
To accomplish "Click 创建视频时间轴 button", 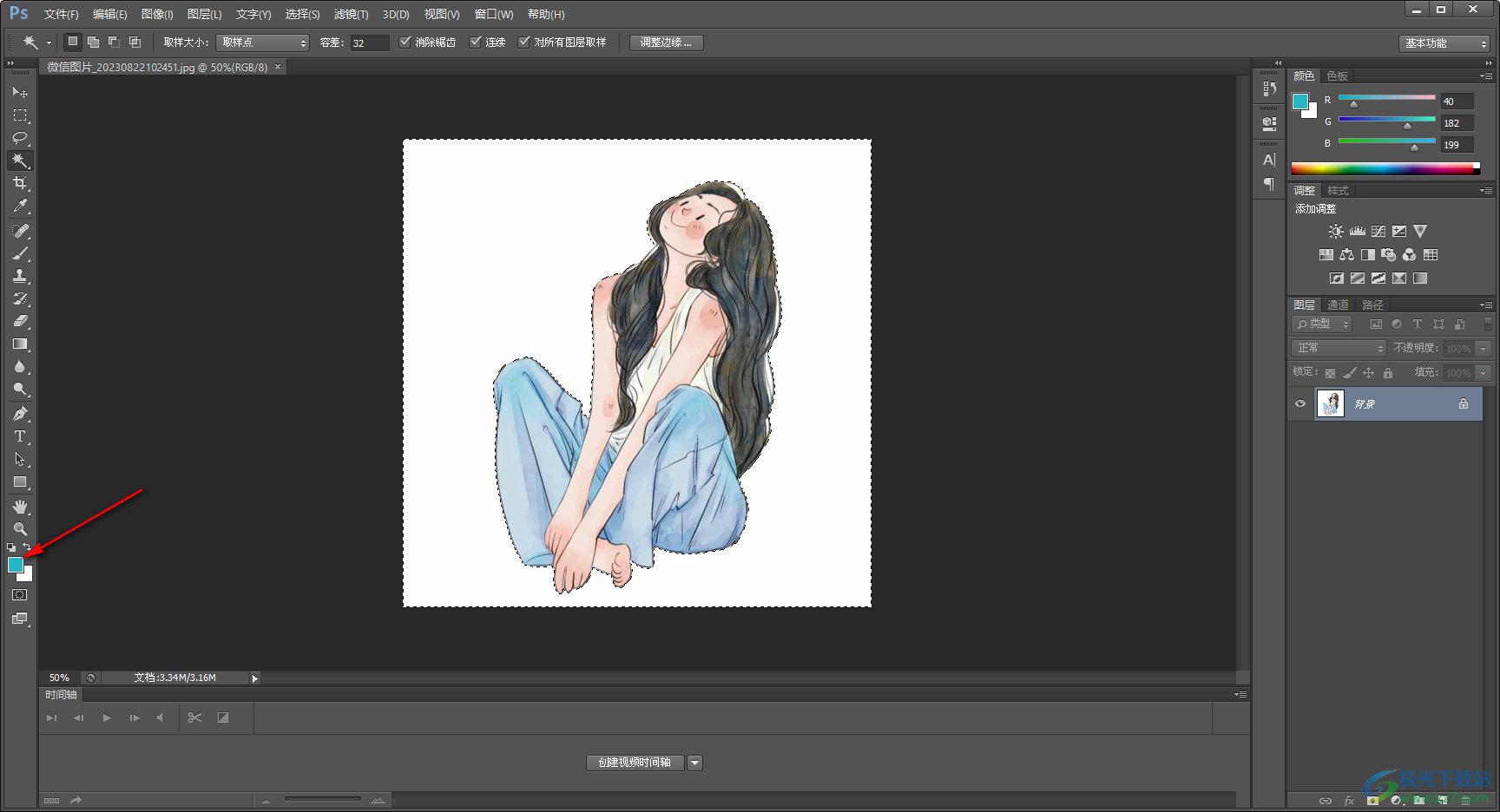I will pyautogui.click(x=635, y=763).
